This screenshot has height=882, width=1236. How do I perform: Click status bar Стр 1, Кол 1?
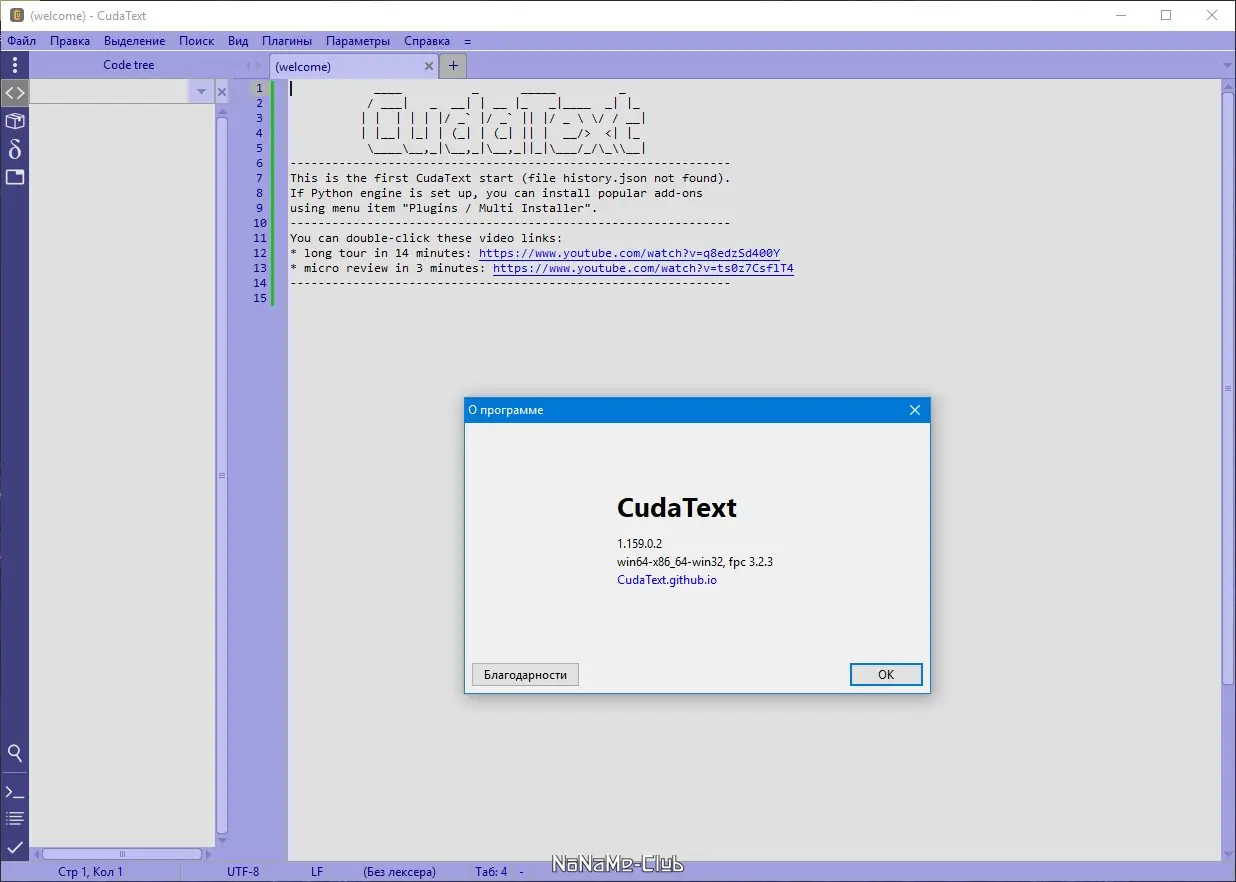click(91, 872)
